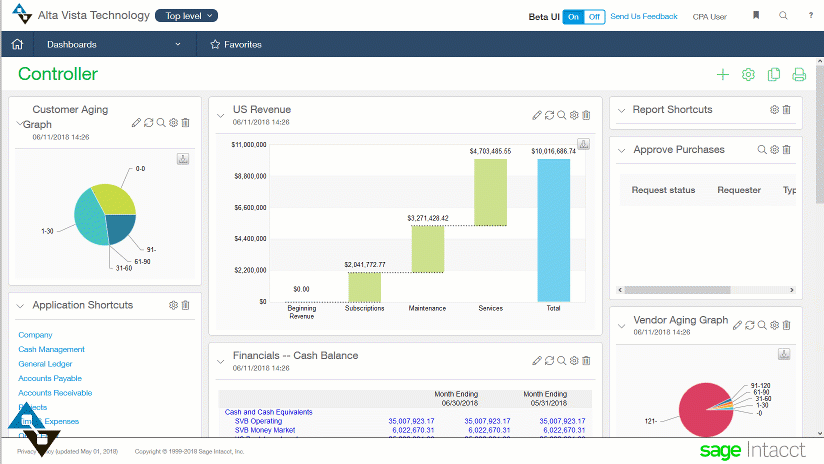The image size is (824, 464).
Task: Delete the US Revenue component
Action: [x=586, y=115]
